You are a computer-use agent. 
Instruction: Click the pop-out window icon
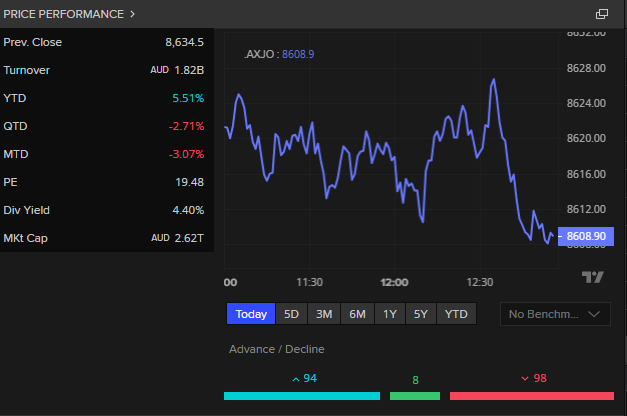[x=602, y=14]
